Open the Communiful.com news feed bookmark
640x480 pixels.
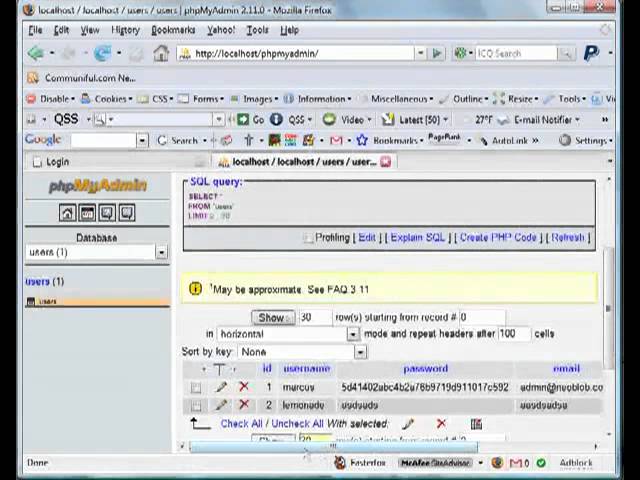coord(82,78)
